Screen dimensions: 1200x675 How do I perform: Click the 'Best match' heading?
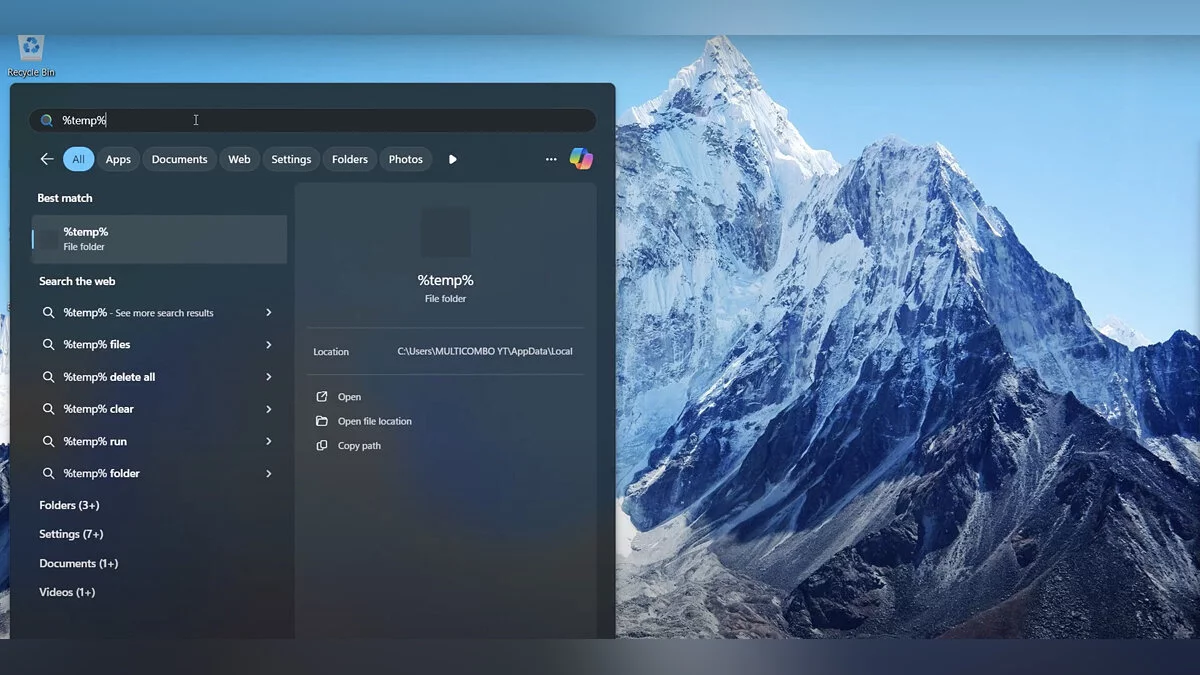[65, 198]
